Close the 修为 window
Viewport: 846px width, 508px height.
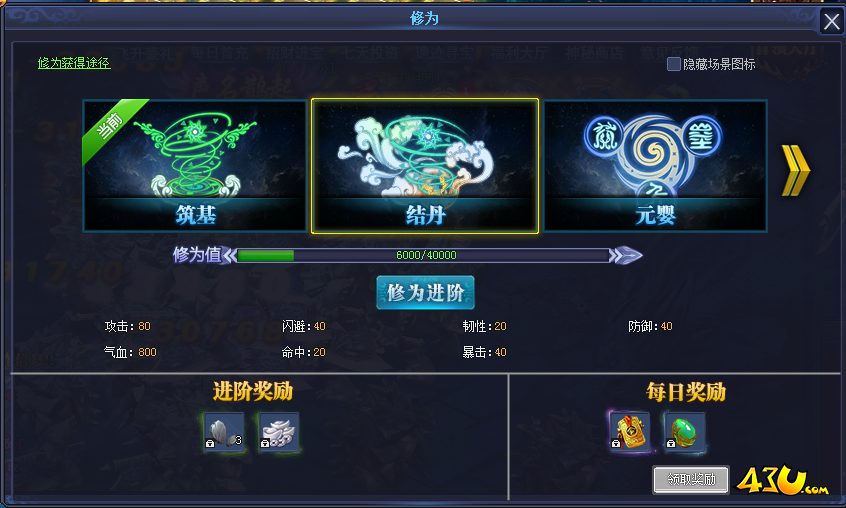tap(831, 22)
